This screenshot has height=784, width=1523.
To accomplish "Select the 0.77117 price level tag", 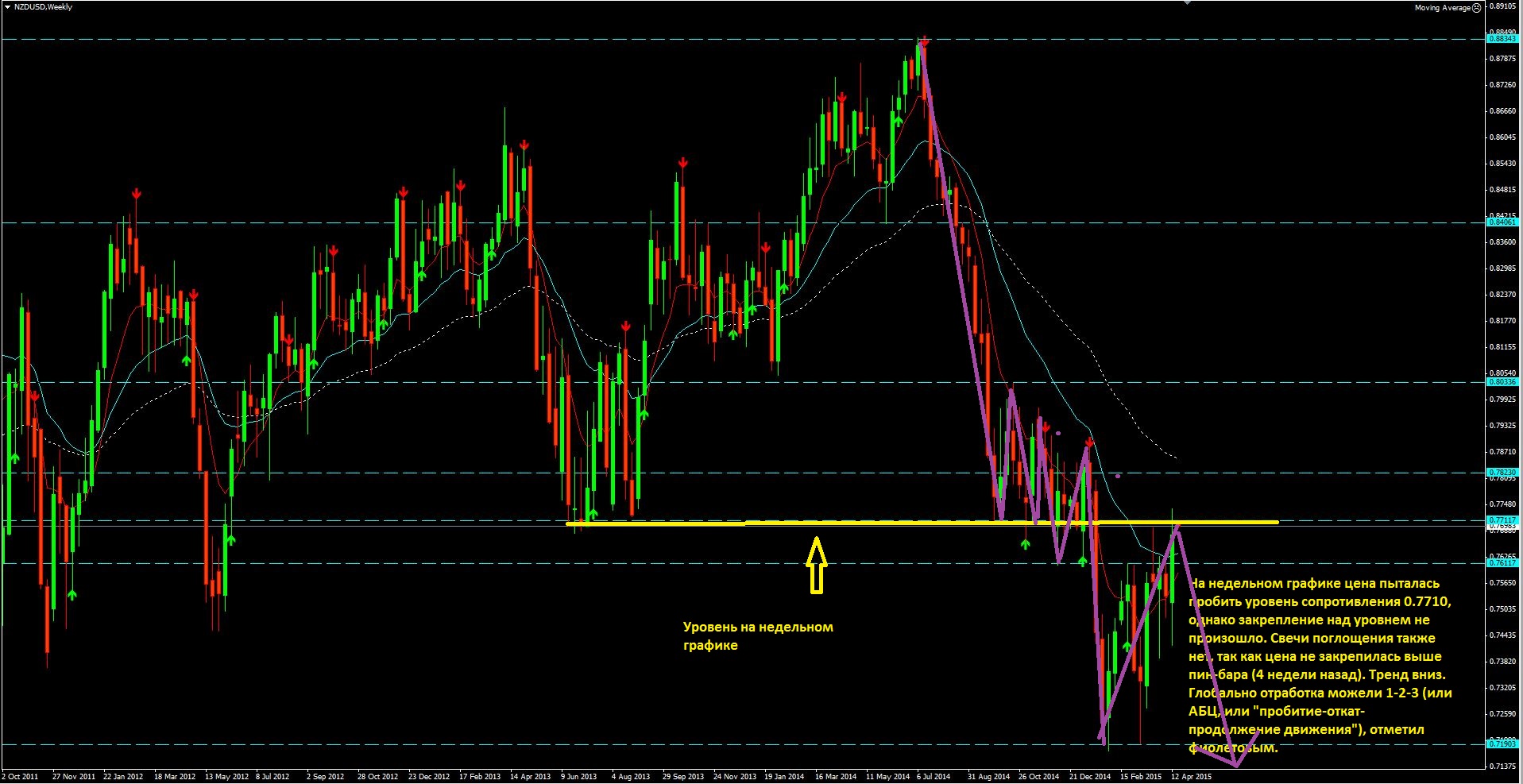I will coord(1502,520).
